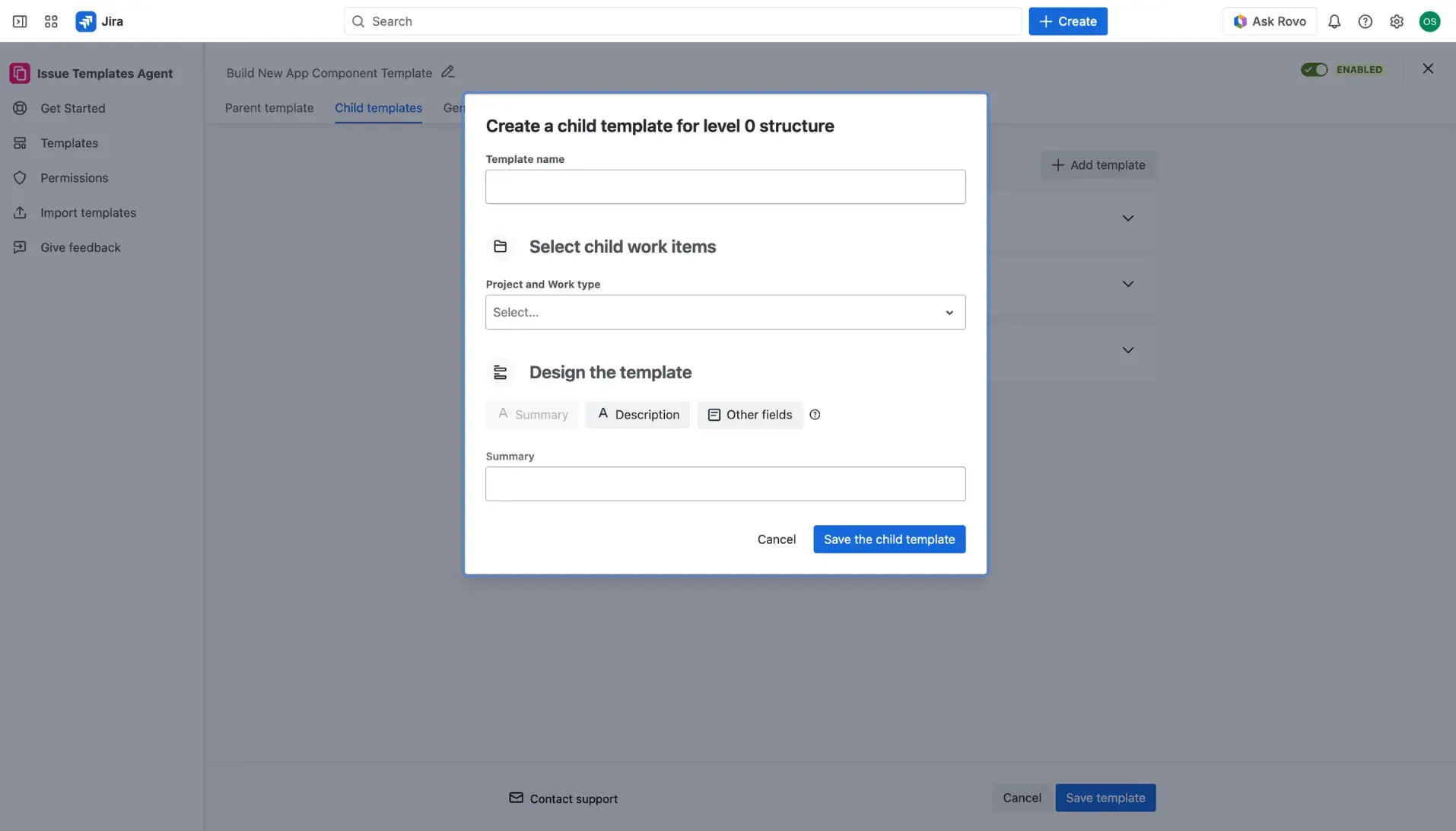Viewport: 1456px width, 831px height.
Task: Click the Add template button
Action: (1098, 164)
